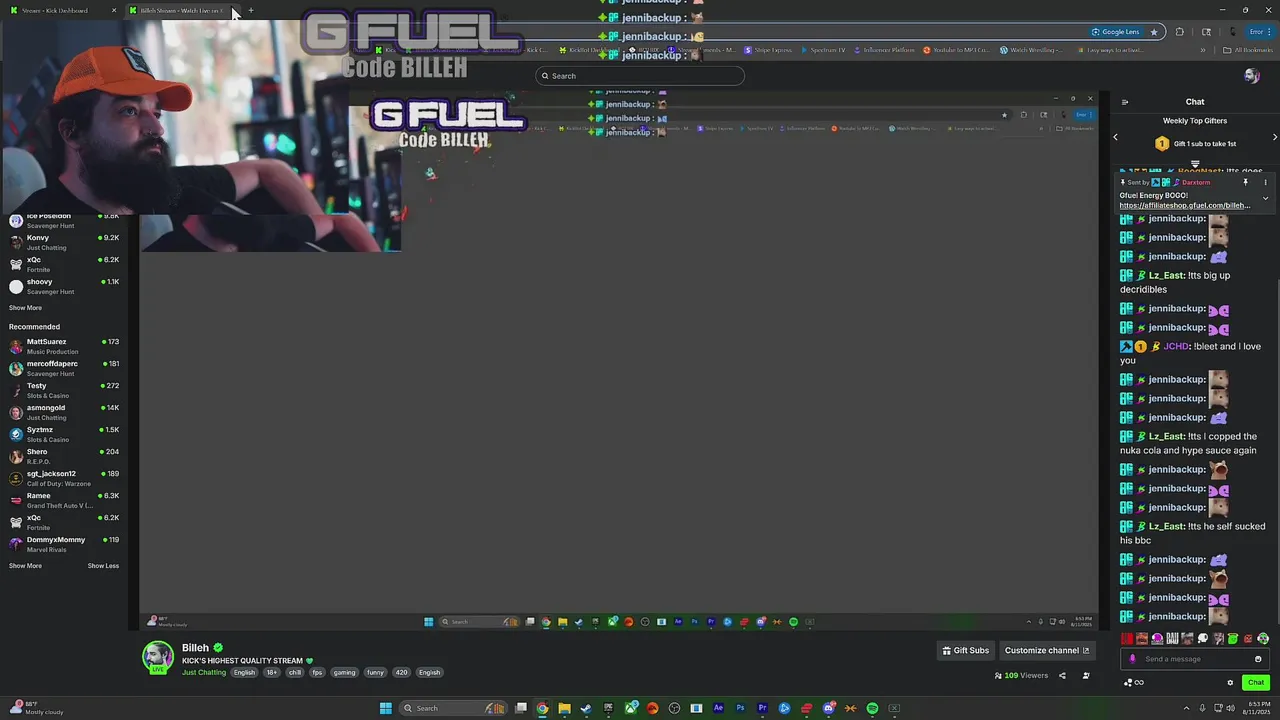Viewport: 1280px width, 720px height.
Task: Click the Just Chatting category link
Action: (204, 672)
